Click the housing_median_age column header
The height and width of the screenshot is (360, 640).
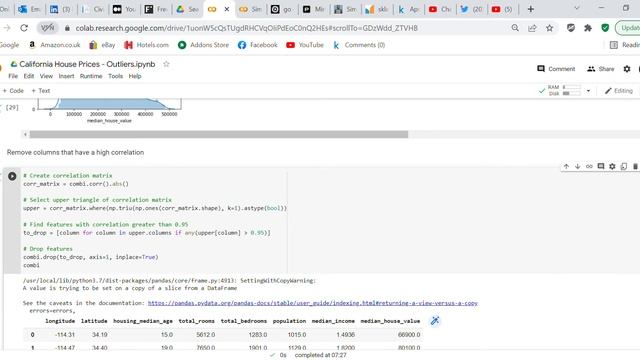click(143, 321)
